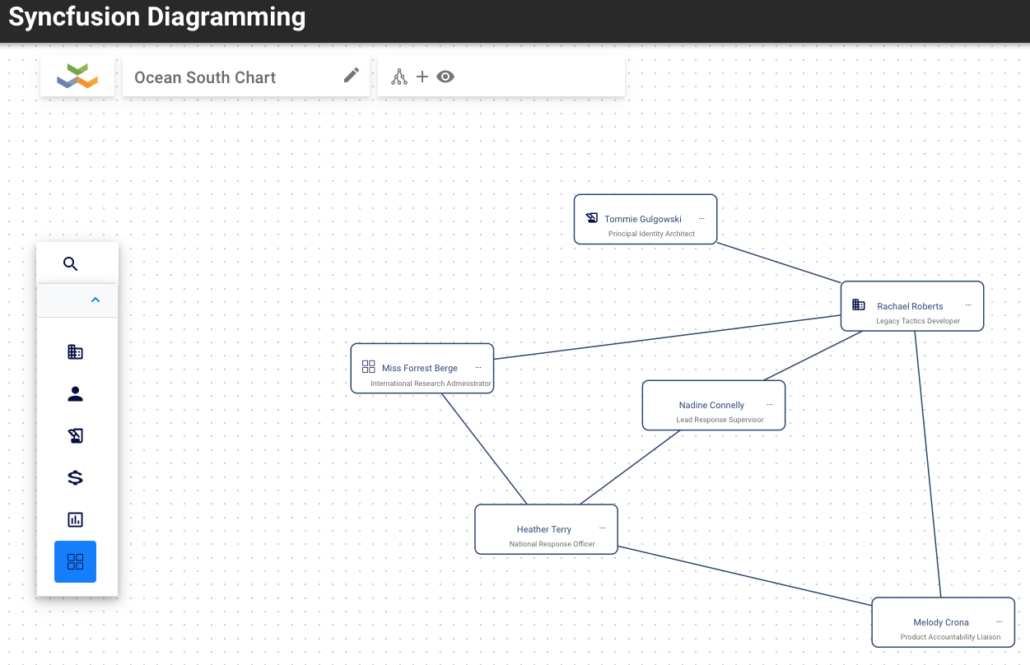Screen dimensions: 1030x665
Task: Click the plus icon to add node
Action: pos(422,77)
